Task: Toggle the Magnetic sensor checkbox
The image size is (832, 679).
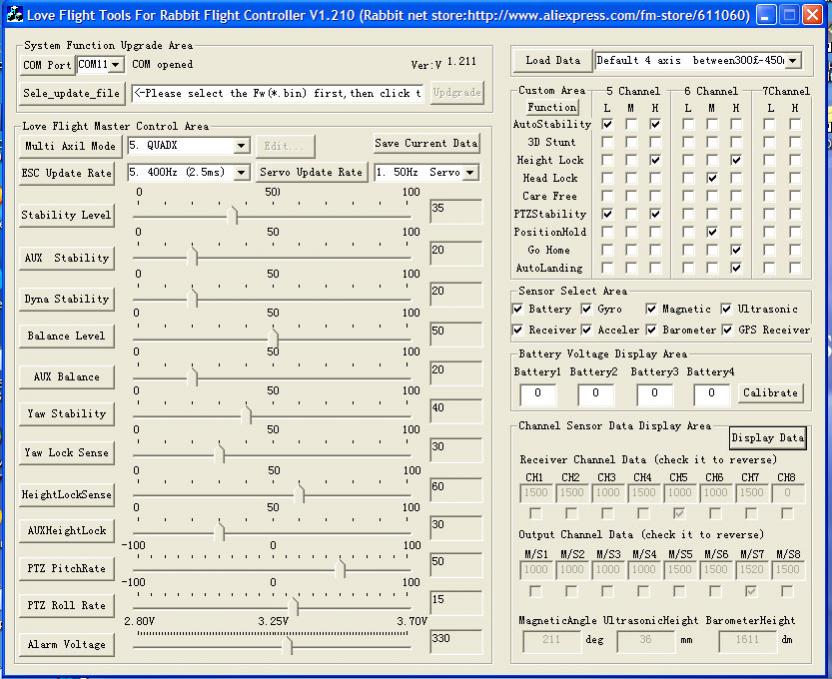Action: (651, 309)
